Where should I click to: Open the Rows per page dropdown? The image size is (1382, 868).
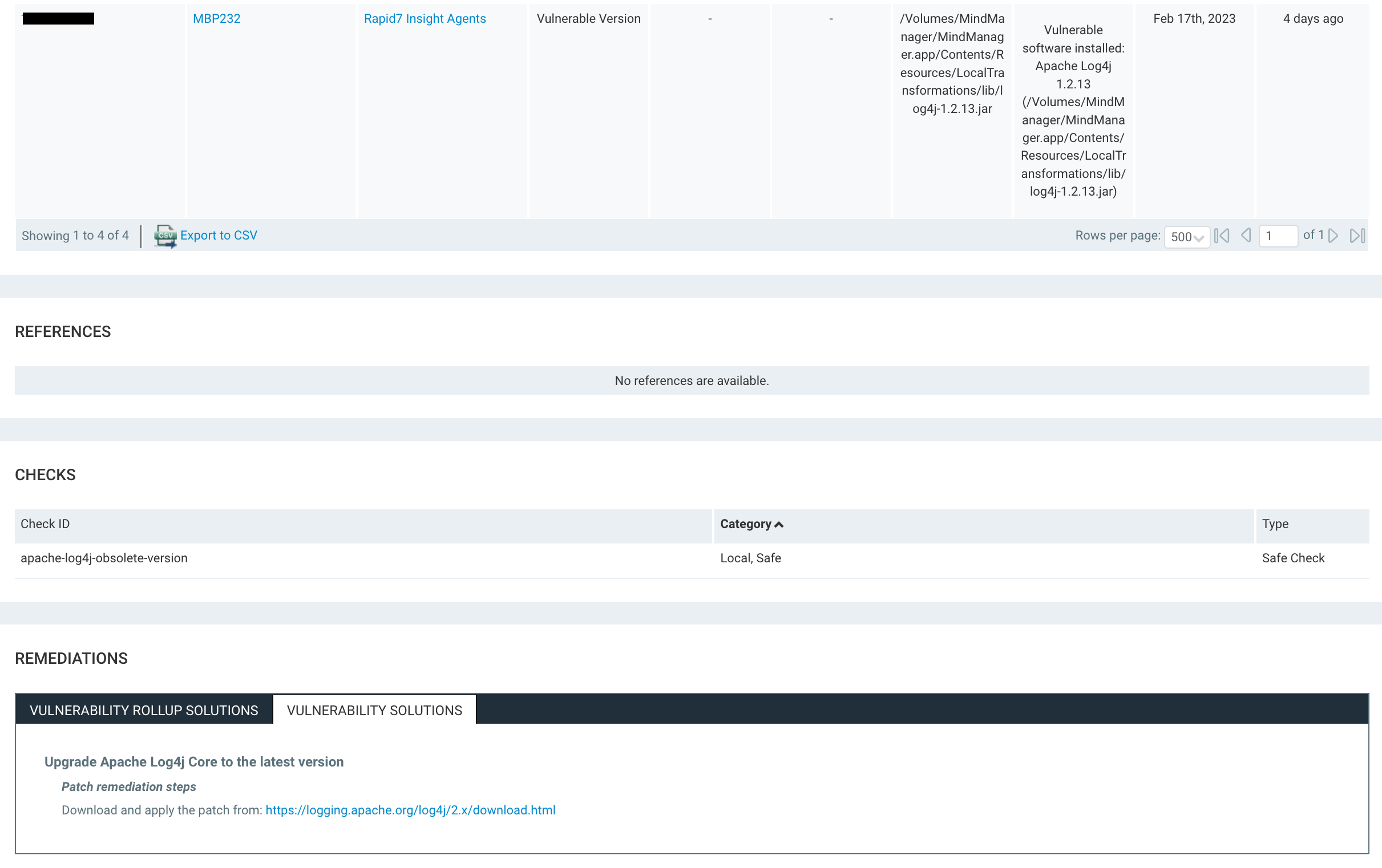(x=1186, y=236)
